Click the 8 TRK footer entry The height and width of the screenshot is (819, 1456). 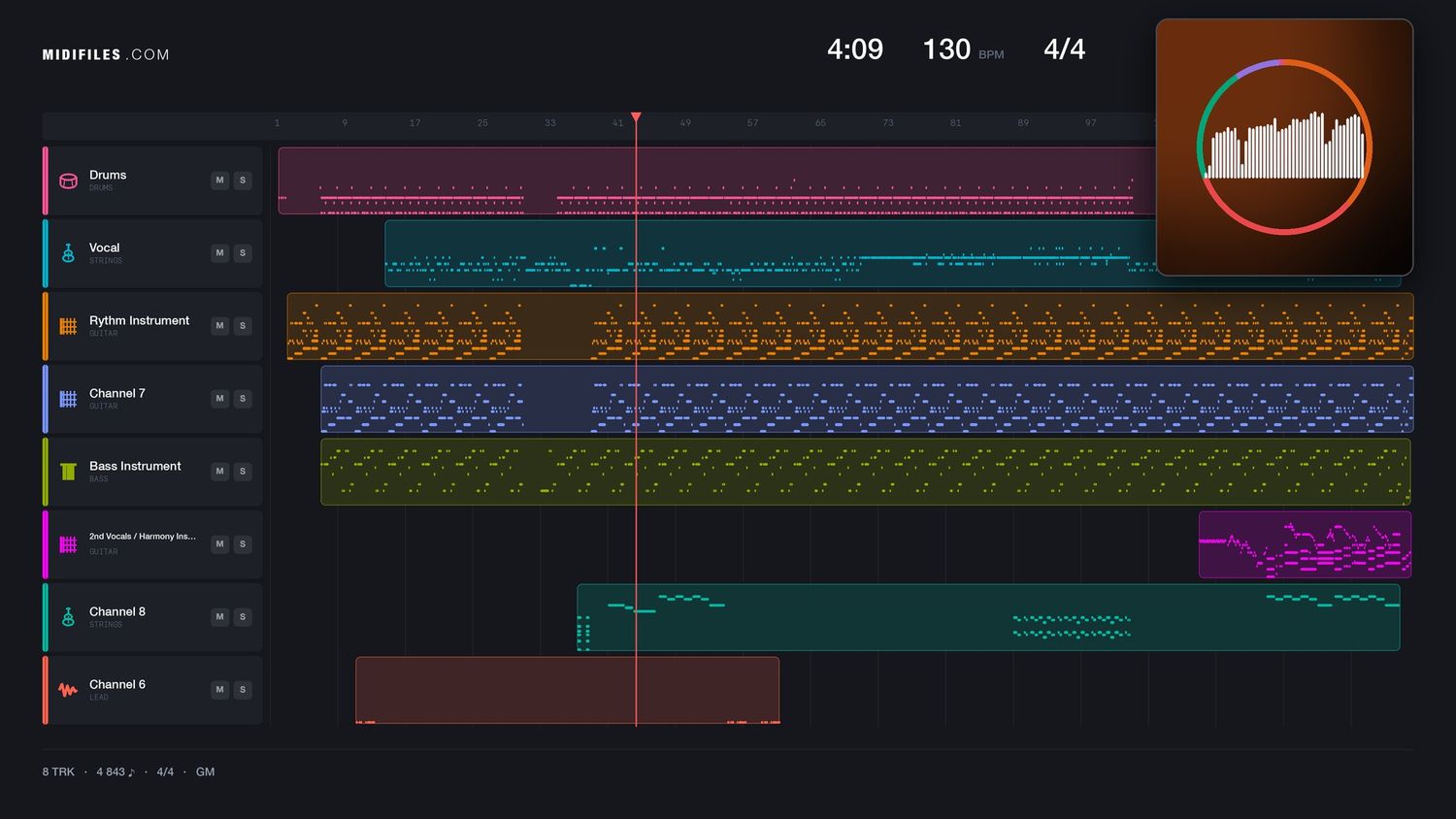click(58, 772)
